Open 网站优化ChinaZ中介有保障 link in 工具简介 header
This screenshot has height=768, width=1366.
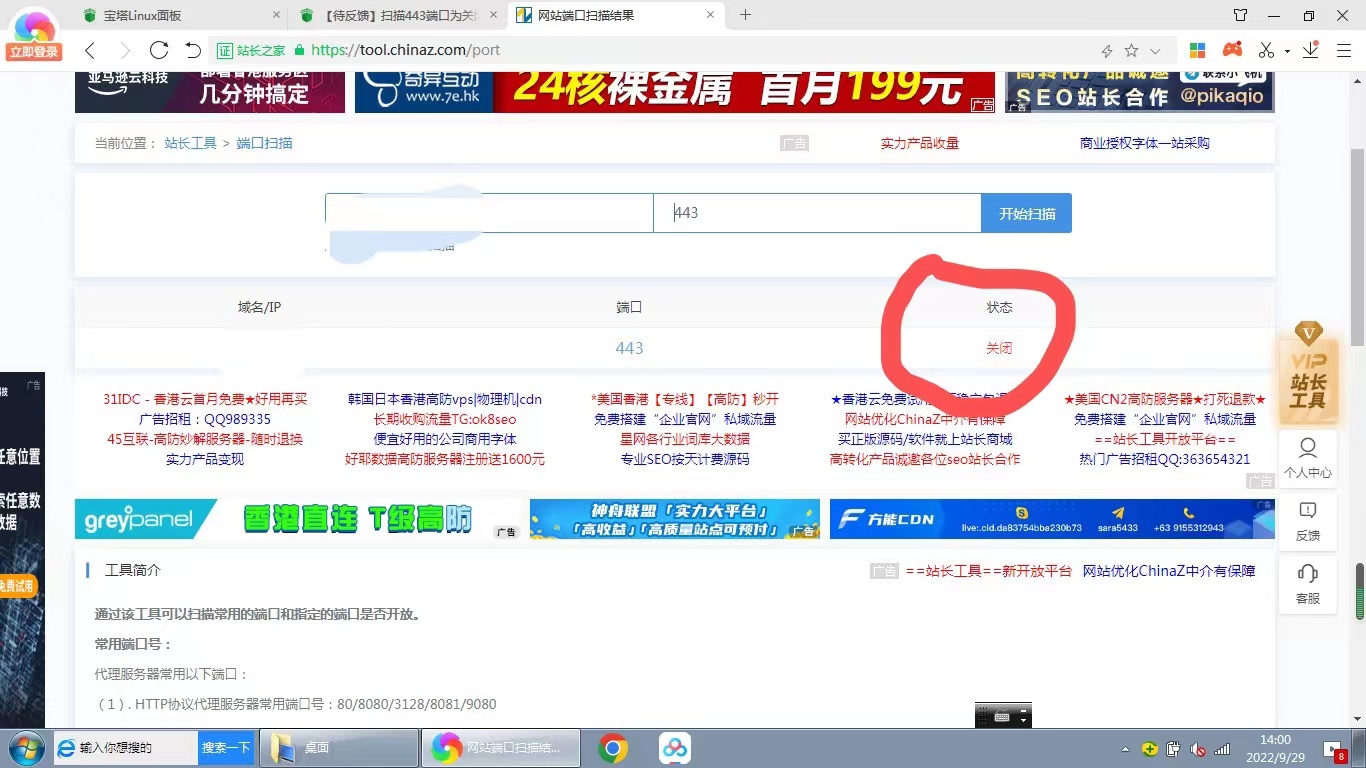point(1169,571)
